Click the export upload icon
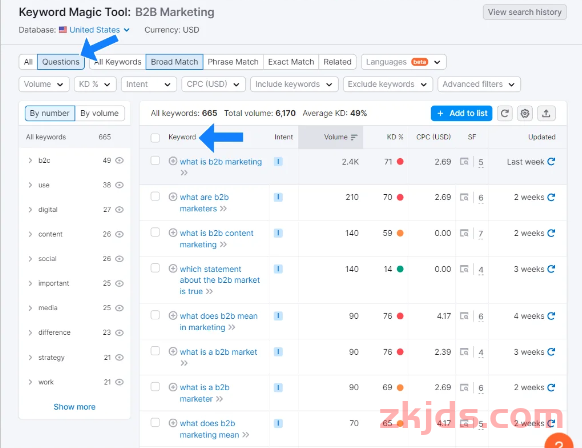Image resolution: width=582 pixels, height=448 pixels. coord(546,113)
